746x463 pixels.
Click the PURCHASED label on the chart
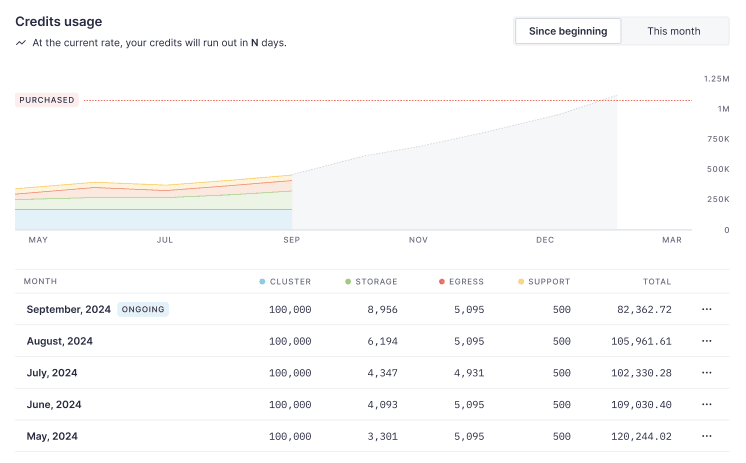click(47, 100)
